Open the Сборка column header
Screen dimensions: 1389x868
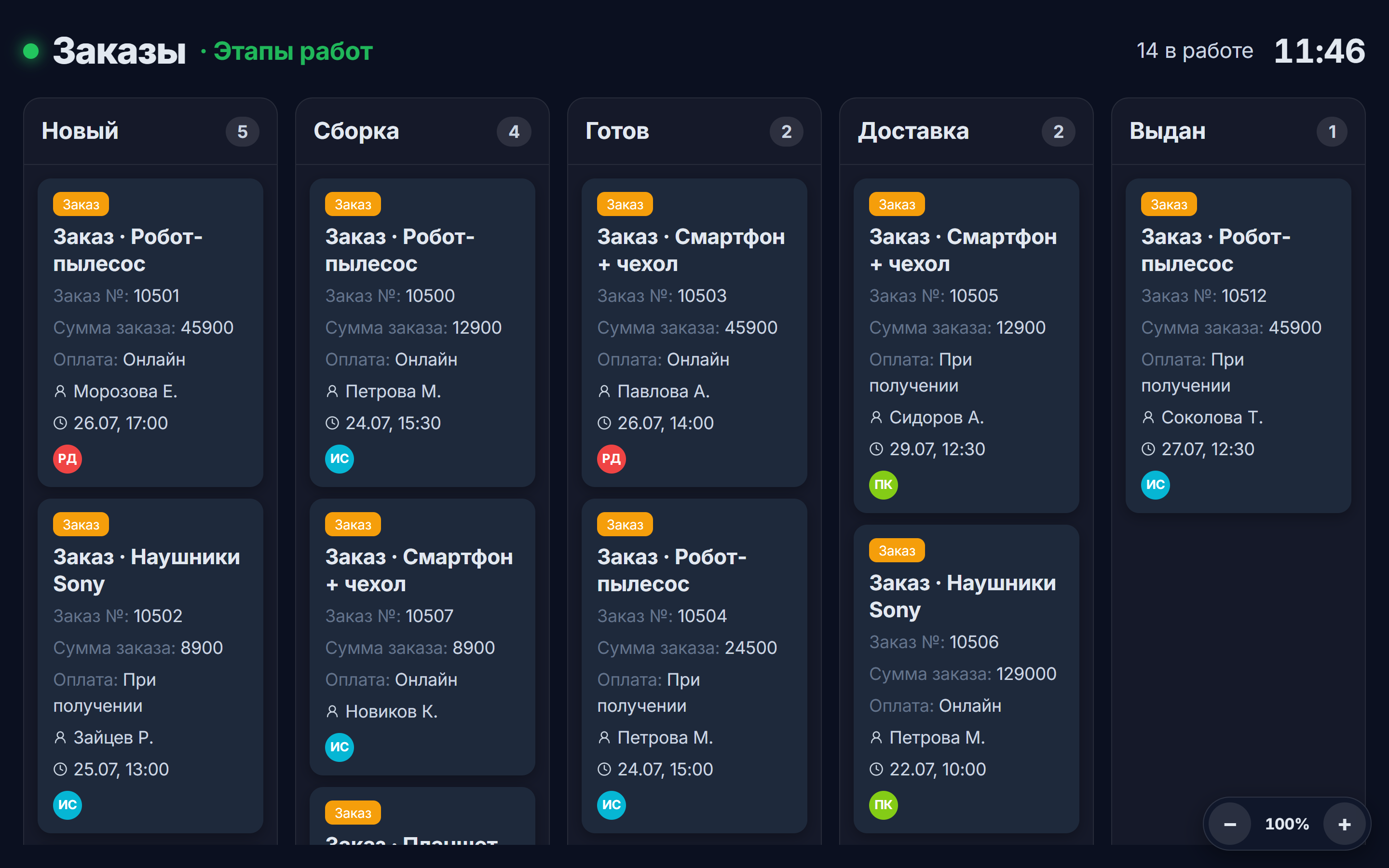(x=422, y=132)
